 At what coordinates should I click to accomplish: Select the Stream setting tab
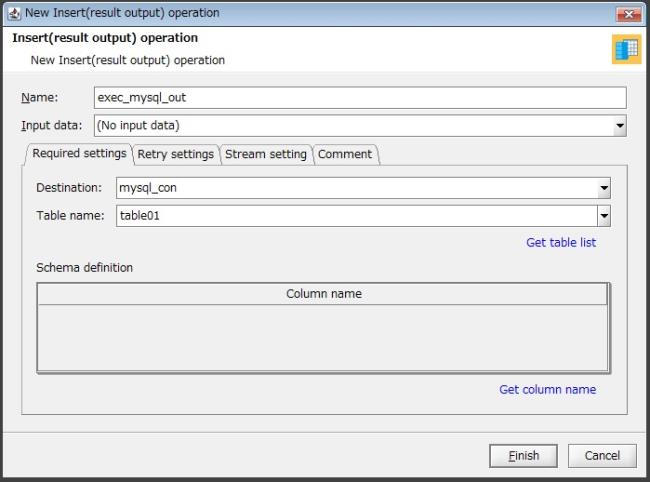point(265,154)
